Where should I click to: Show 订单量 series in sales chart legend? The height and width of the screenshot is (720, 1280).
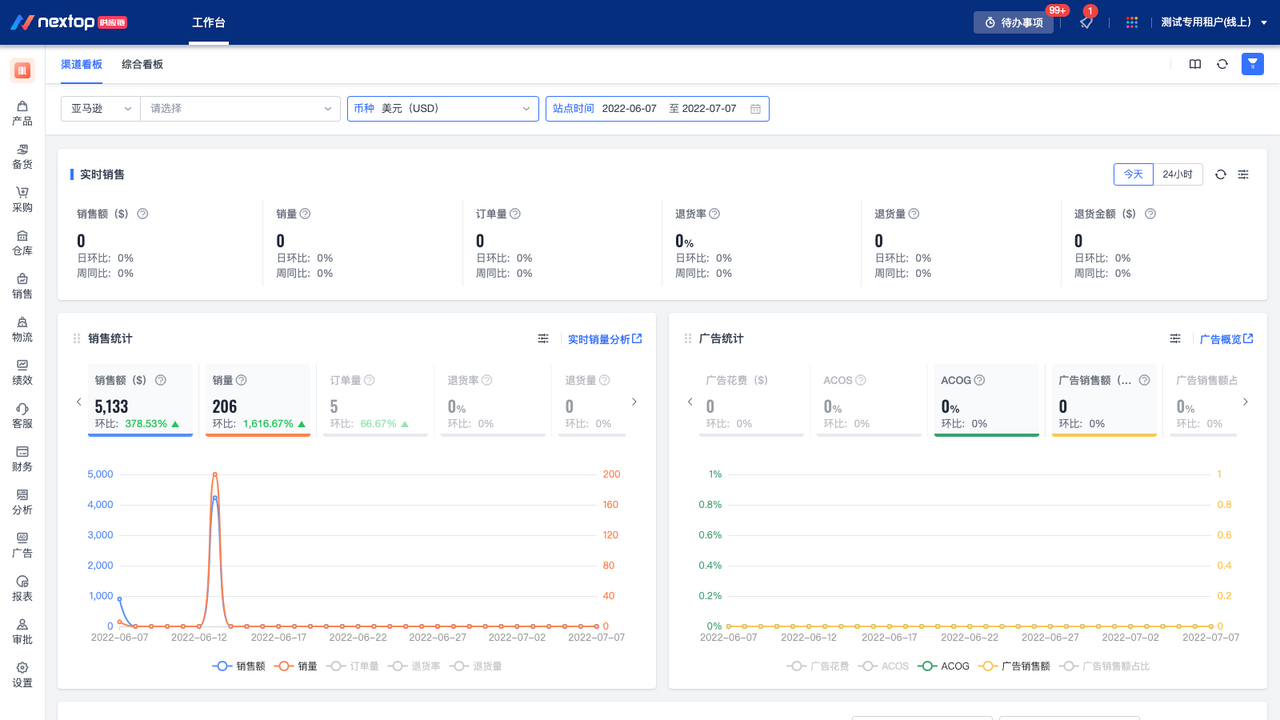point(354,666)
